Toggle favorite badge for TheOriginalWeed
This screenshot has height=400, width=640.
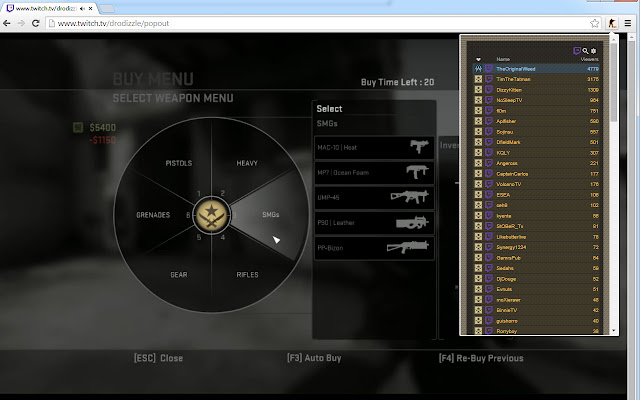[x=478, y=69]
